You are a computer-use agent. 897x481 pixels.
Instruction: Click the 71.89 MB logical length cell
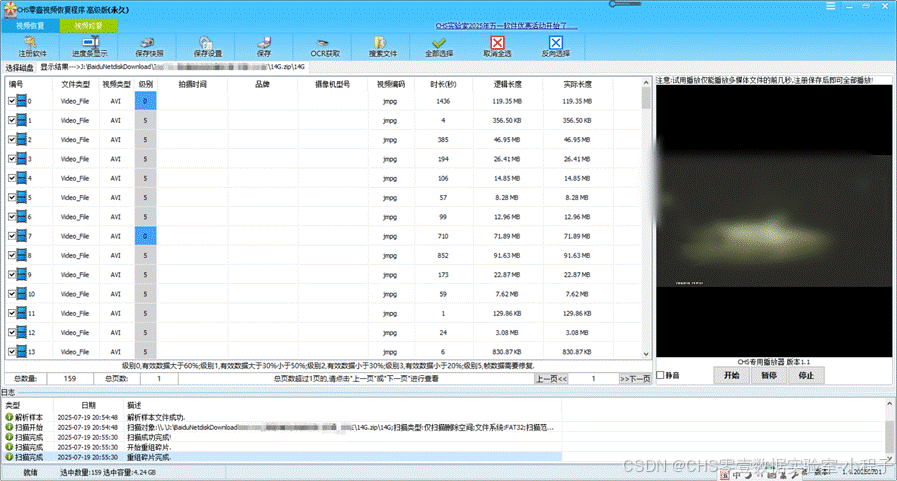(507, 236)
